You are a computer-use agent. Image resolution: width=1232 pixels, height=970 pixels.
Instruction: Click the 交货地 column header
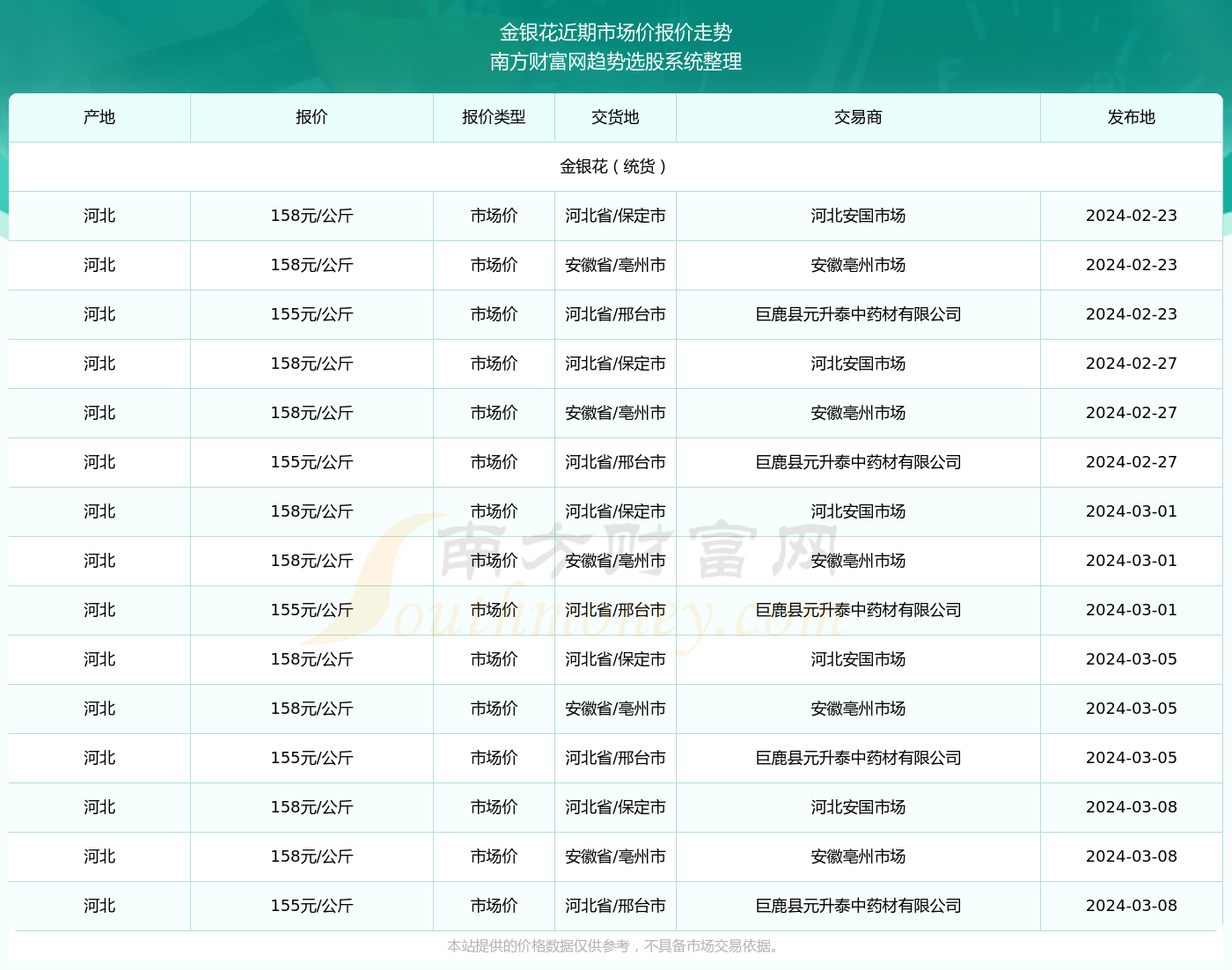(x=615, y=117)
